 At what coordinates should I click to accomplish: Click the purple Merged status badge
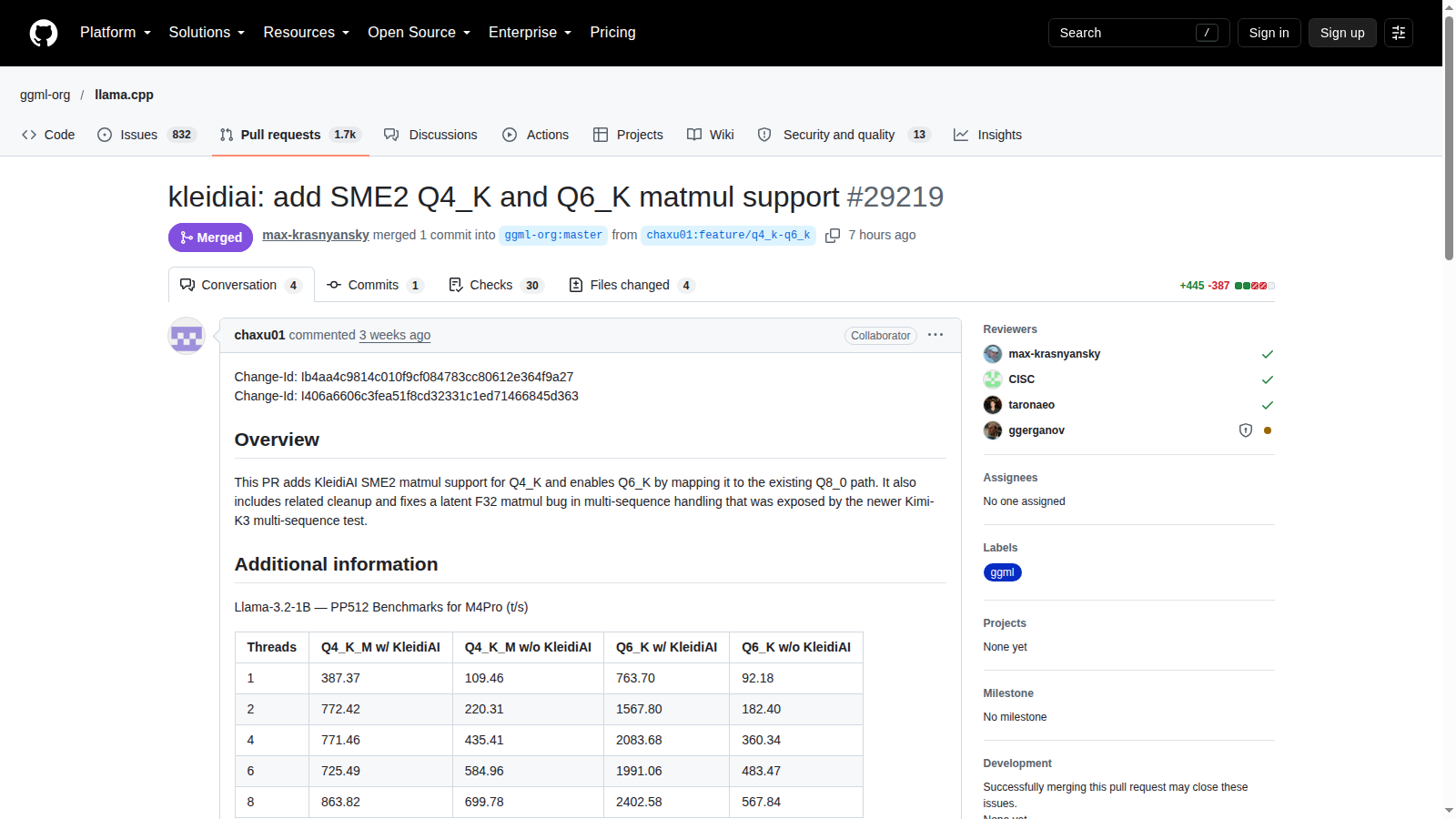210,238
